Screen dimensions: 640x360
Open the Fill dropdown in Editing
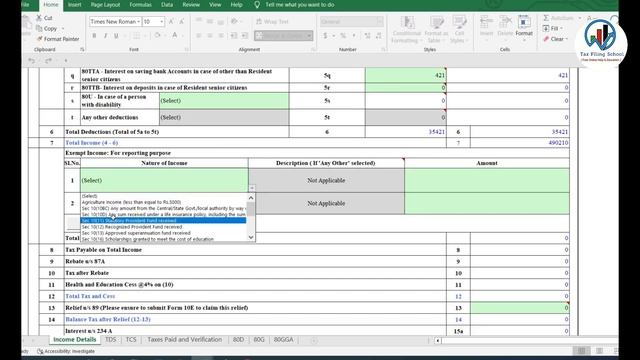click(x=553, y=29)
